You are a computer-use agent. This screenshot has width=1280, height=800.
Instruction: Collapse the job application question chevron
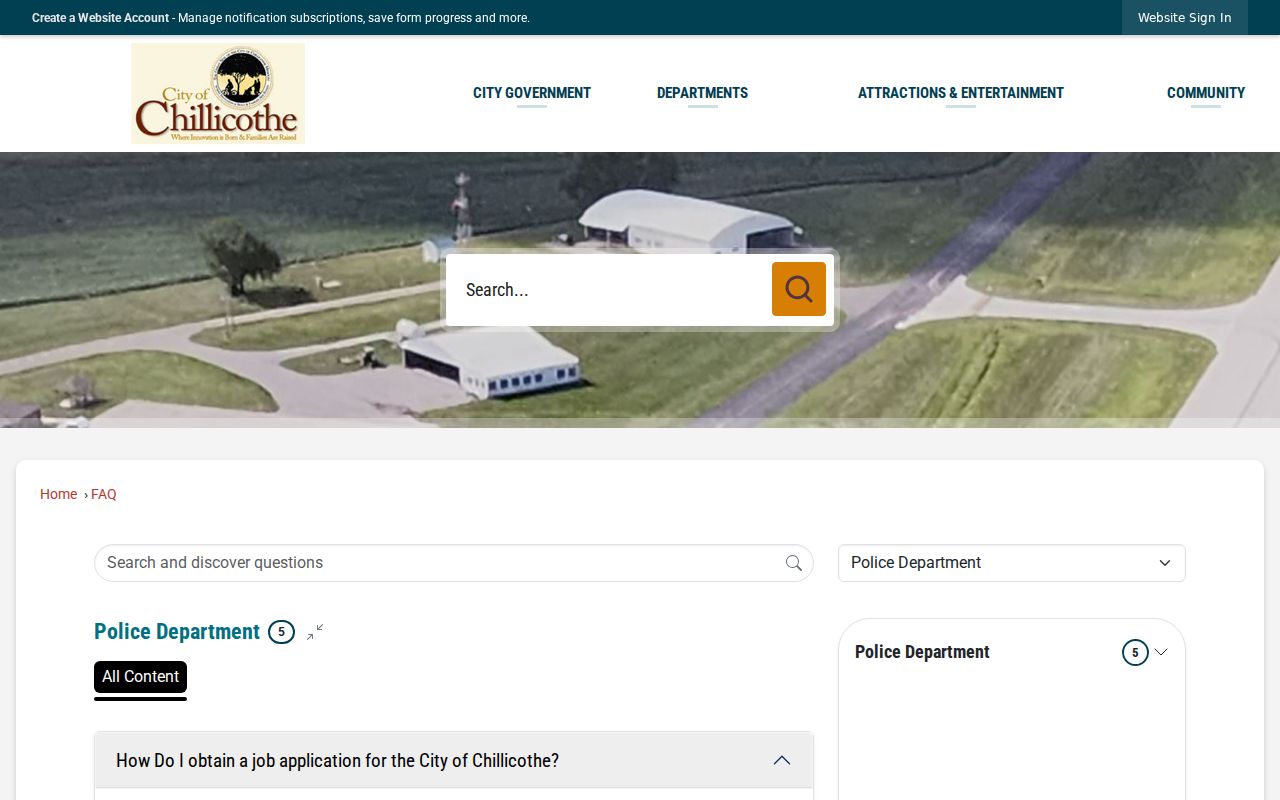(x=782, y=760)
